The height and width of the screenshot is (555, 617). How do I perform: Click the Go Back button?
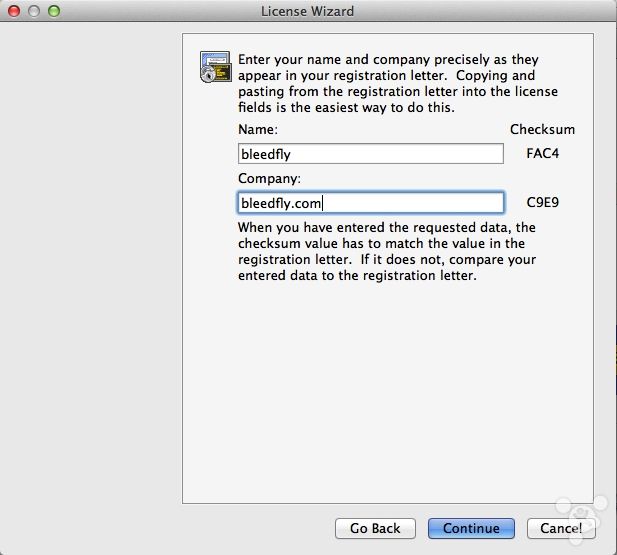375,528
